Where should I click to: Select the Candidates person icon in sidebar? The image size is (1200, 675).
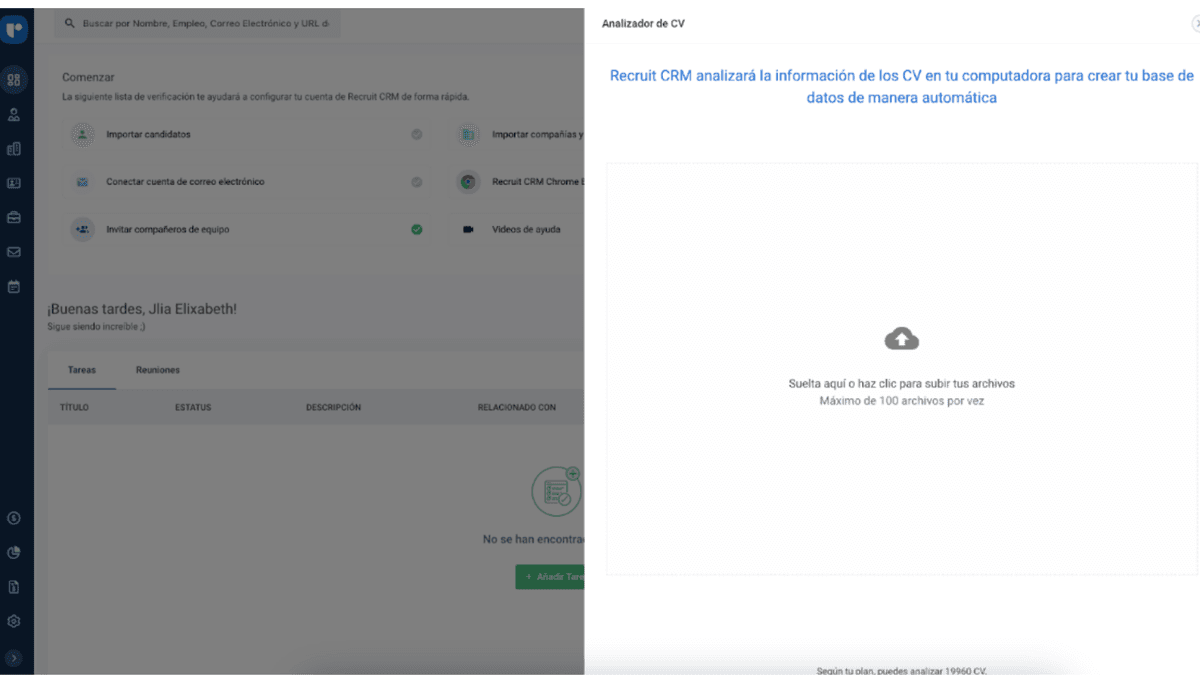(13, 113)
